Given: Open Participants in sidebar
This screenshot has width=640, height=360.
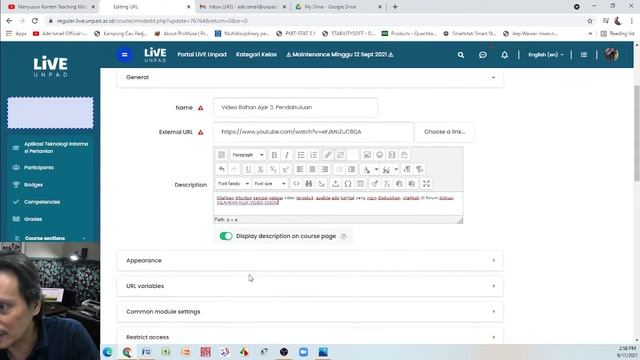Looking at the screenshot, I should pos(39,168).
